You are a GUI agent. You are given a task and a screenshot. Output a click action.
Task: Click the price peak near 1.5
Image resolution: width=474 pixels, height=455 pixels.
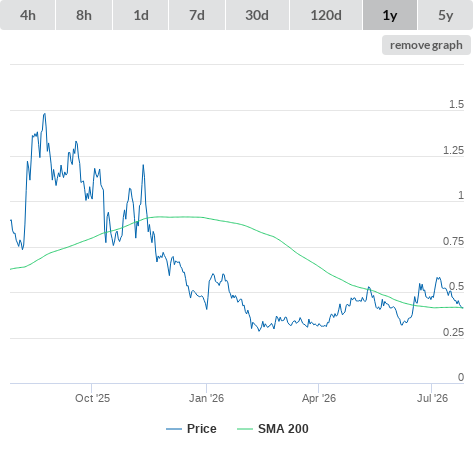(x=44, y=114)
